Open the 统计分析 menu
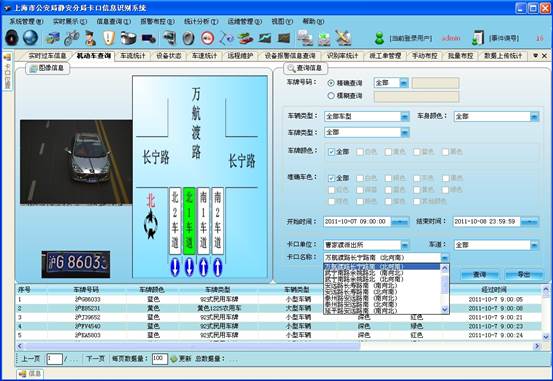This screenshot has height=381, width=553. pos(201,22)
